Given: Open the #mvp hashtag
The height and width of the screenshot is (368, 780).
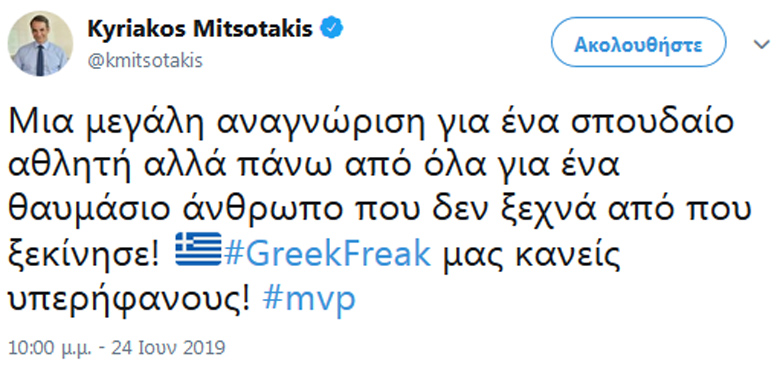Looking at the screenshot, I should tap(309, 298).
